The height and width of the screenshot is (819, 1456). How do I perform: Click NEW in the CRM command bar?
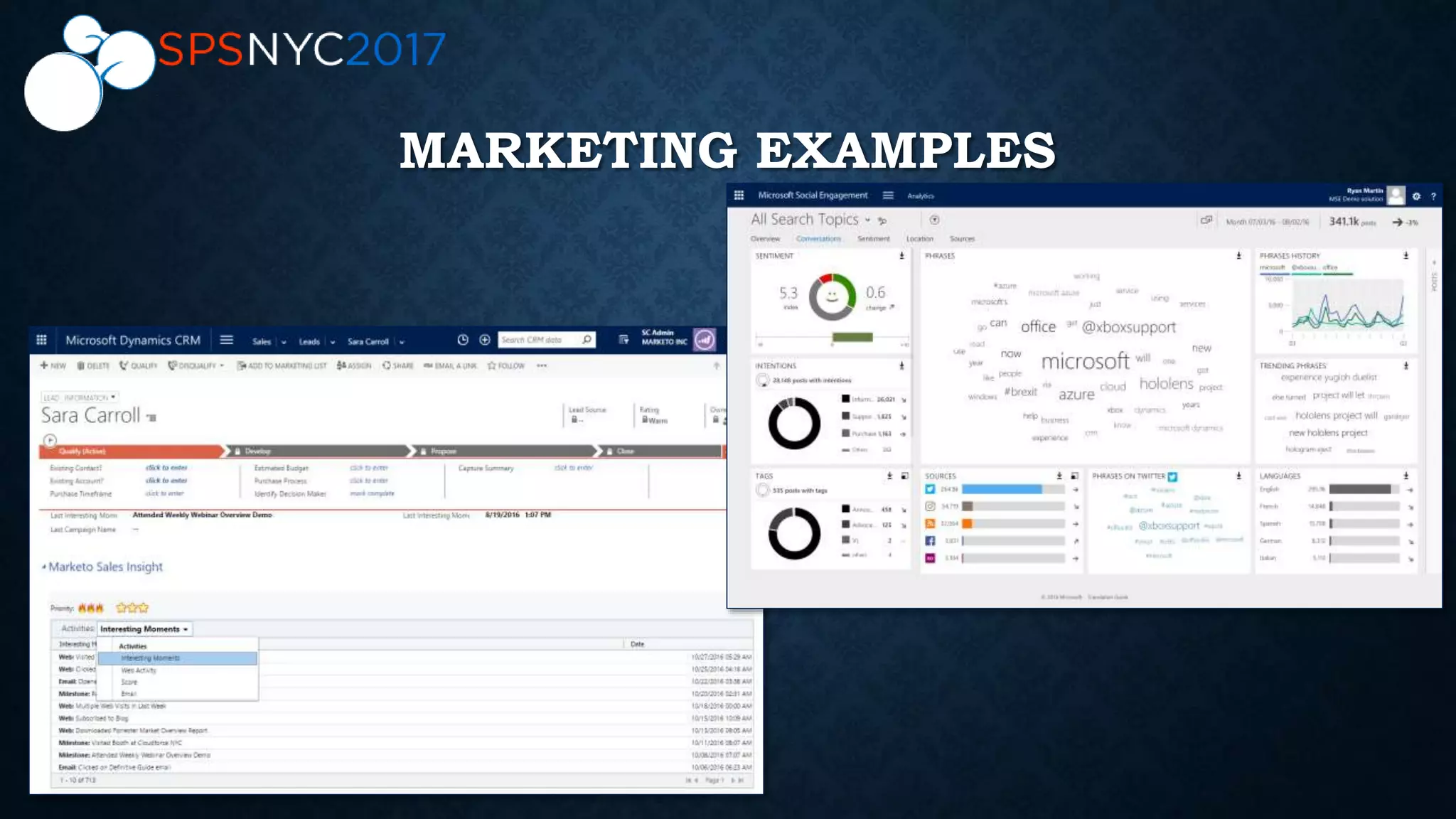53,365
